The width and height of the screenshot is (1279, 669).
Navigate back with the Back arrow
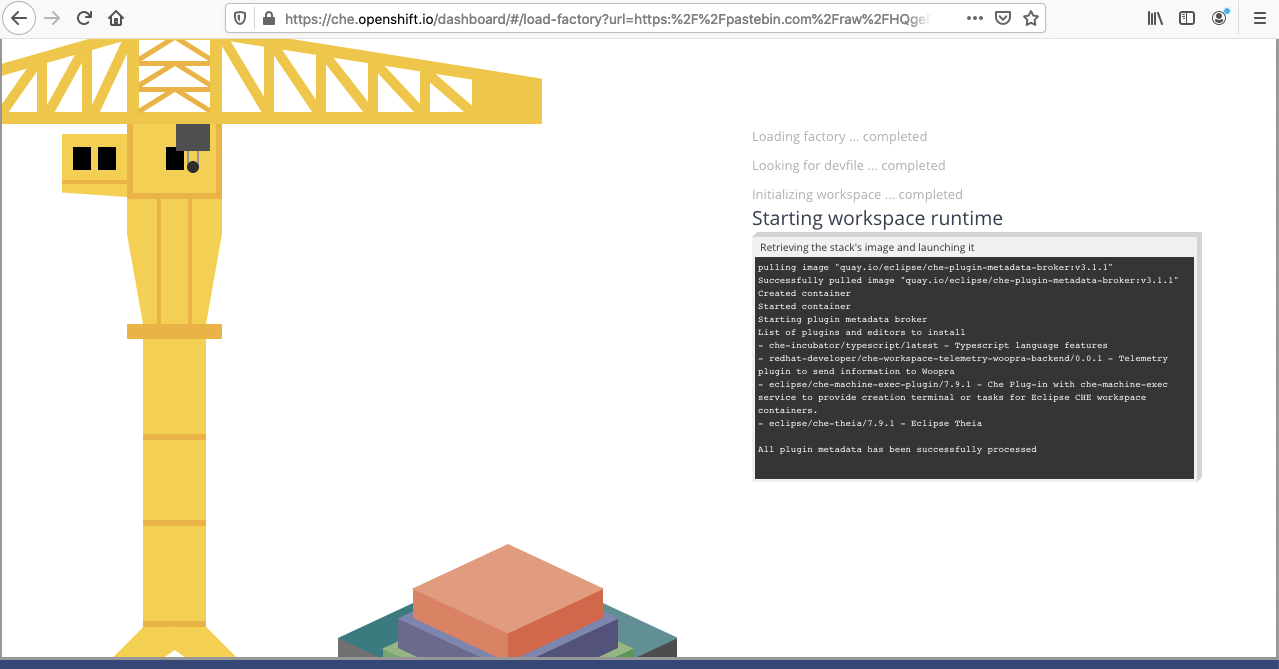tap(18, 17)
